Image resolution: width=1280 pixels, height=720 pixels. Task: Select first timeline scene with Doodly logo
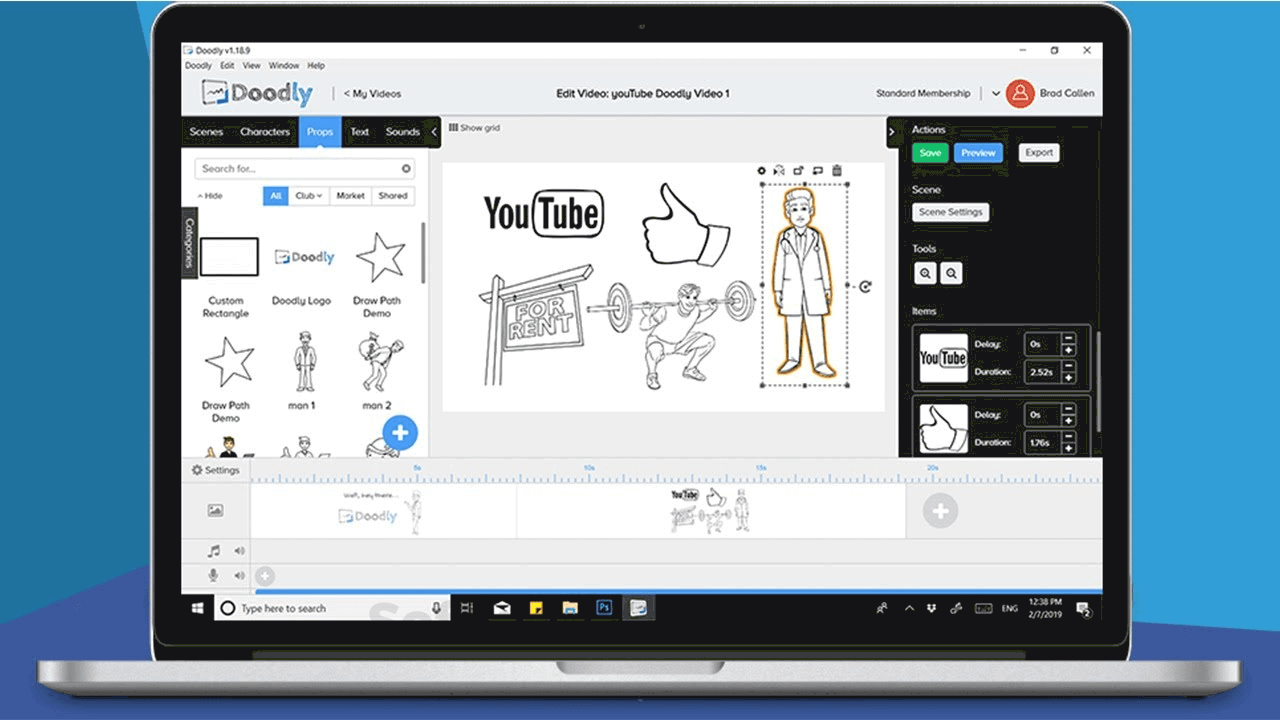(383, 511)
